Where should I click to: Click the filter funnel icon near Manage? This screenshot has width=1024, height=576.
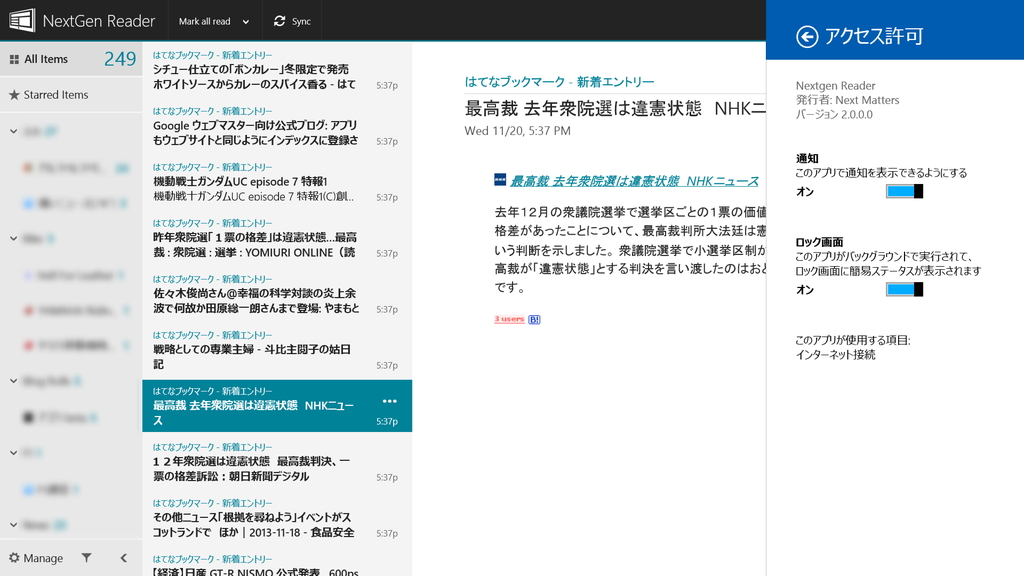pos(89,558)
